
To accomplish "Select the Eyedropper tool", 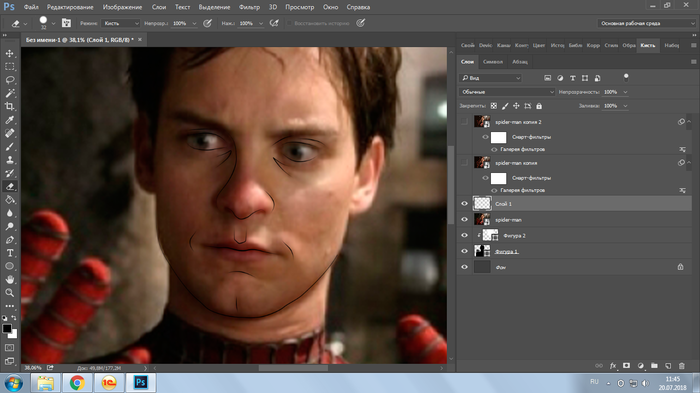I will coord(9,120).
